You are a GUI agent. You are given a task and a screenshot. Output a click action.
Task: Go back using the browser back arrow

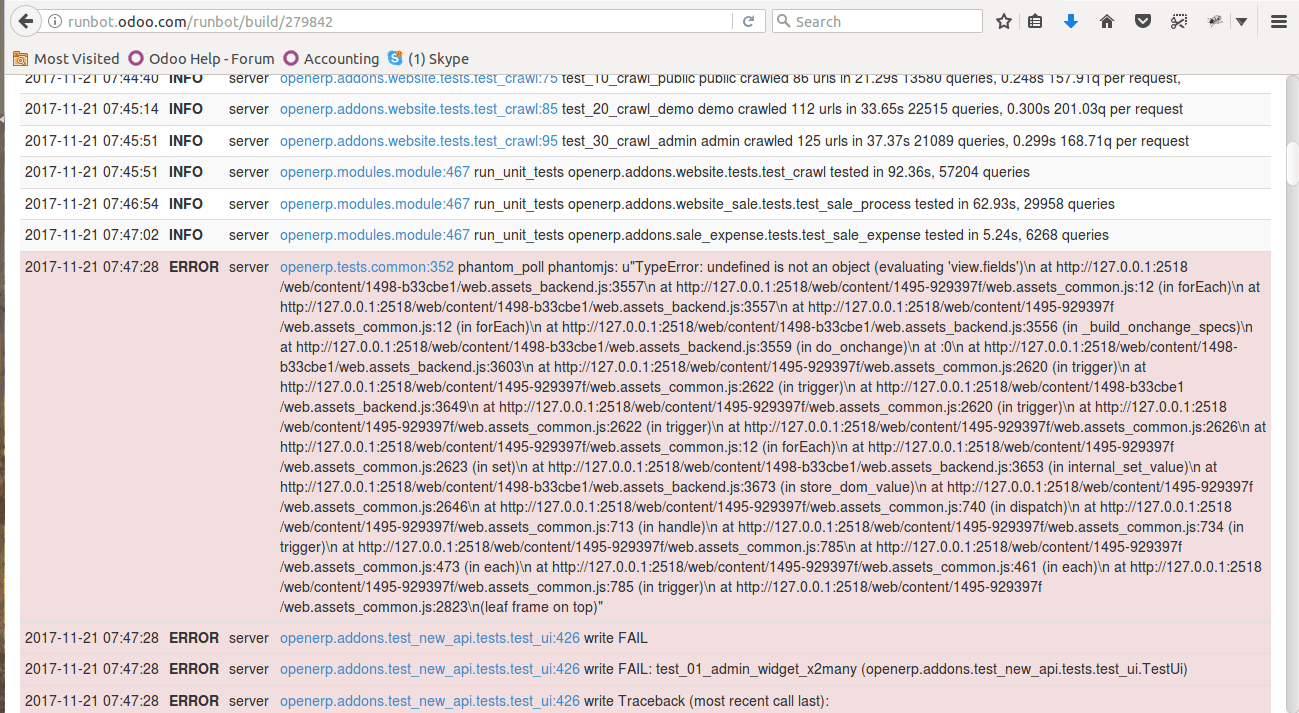tap(26, 21)
